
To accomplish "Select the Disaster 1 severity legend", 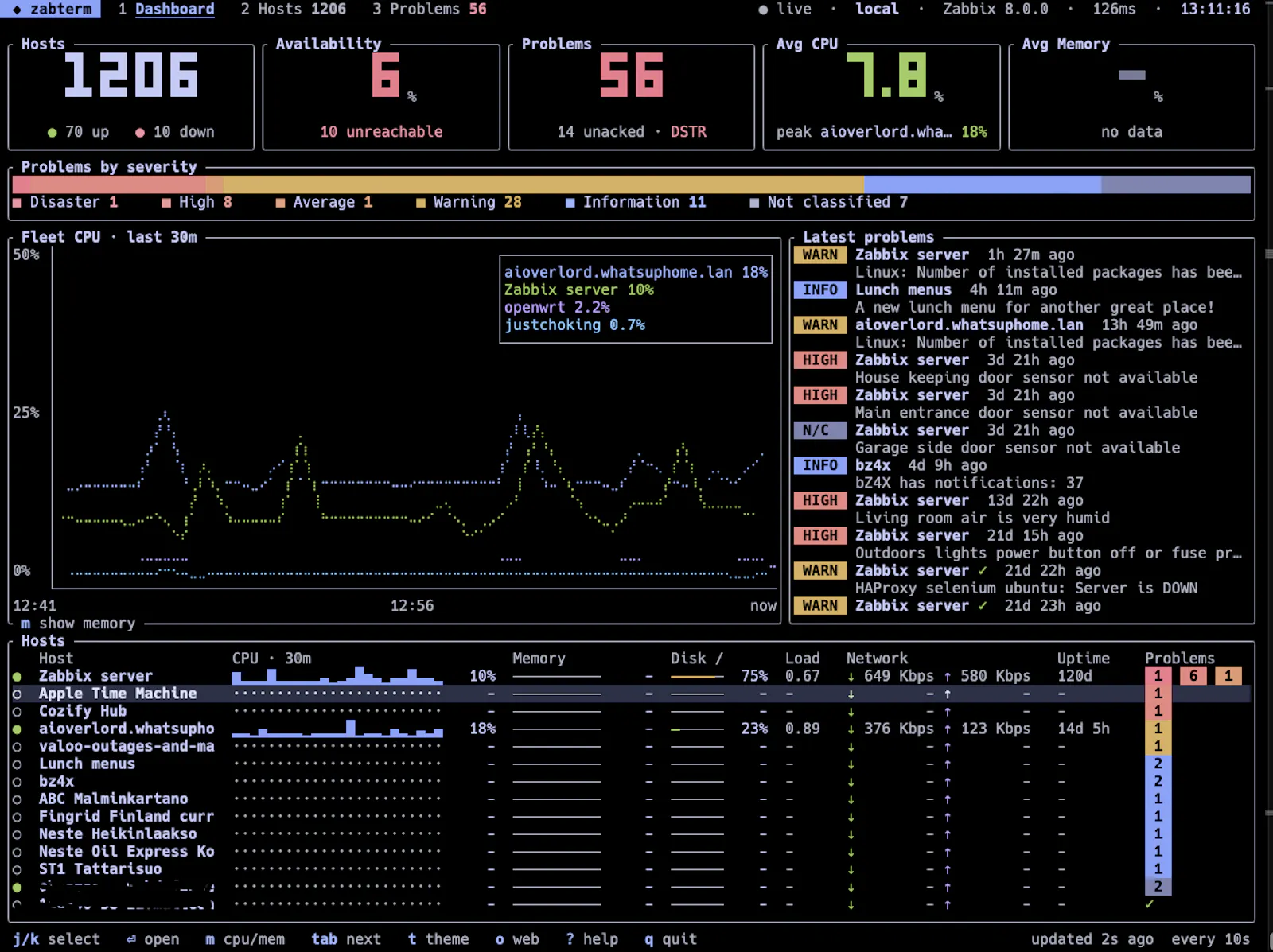I will pyautogui.click(x=65, y=202).
